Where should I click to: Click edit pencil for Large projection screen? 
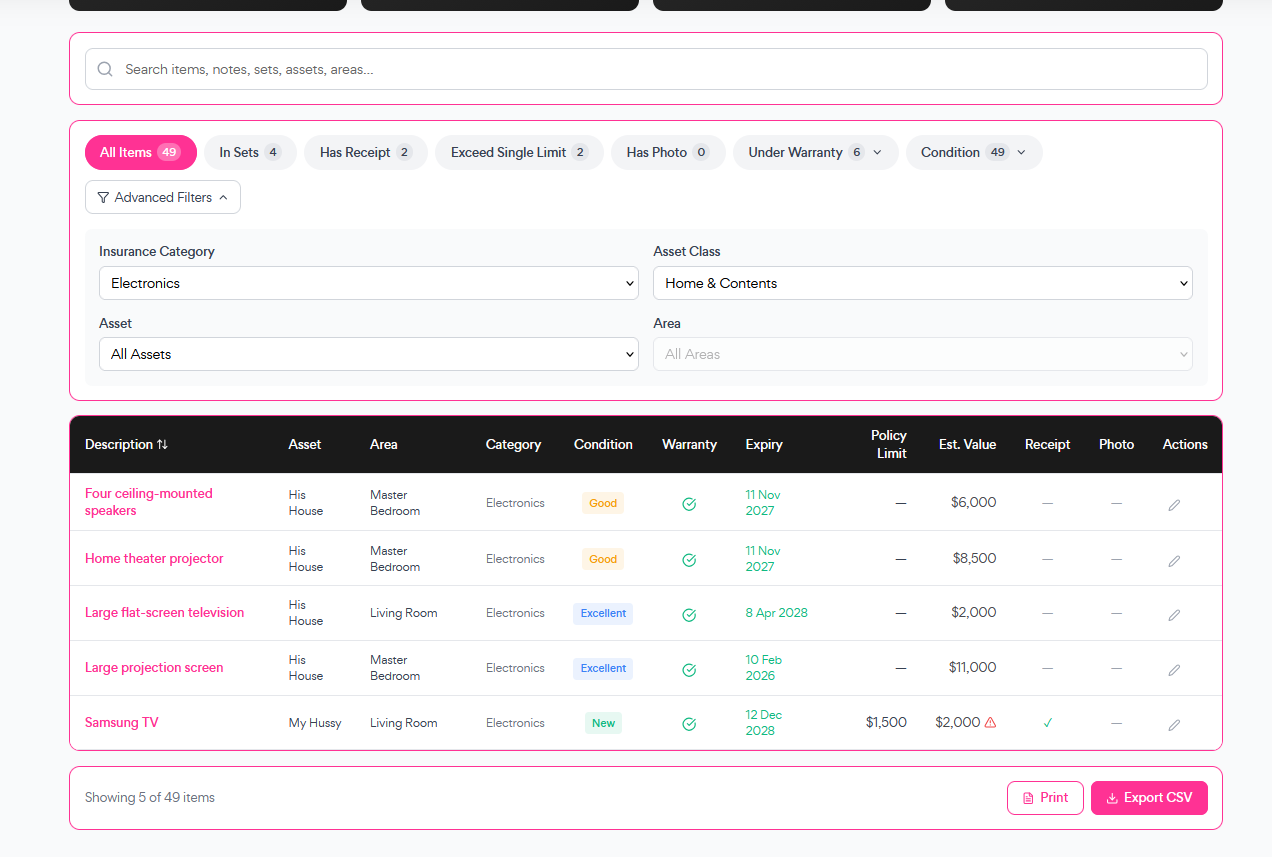pyautogui.click(x=1174, y=669)
